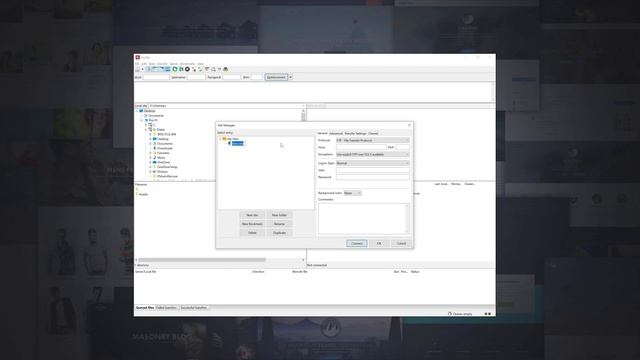Open the Encryption dropdown
640x360 pixels.
[x=372, y=154]
